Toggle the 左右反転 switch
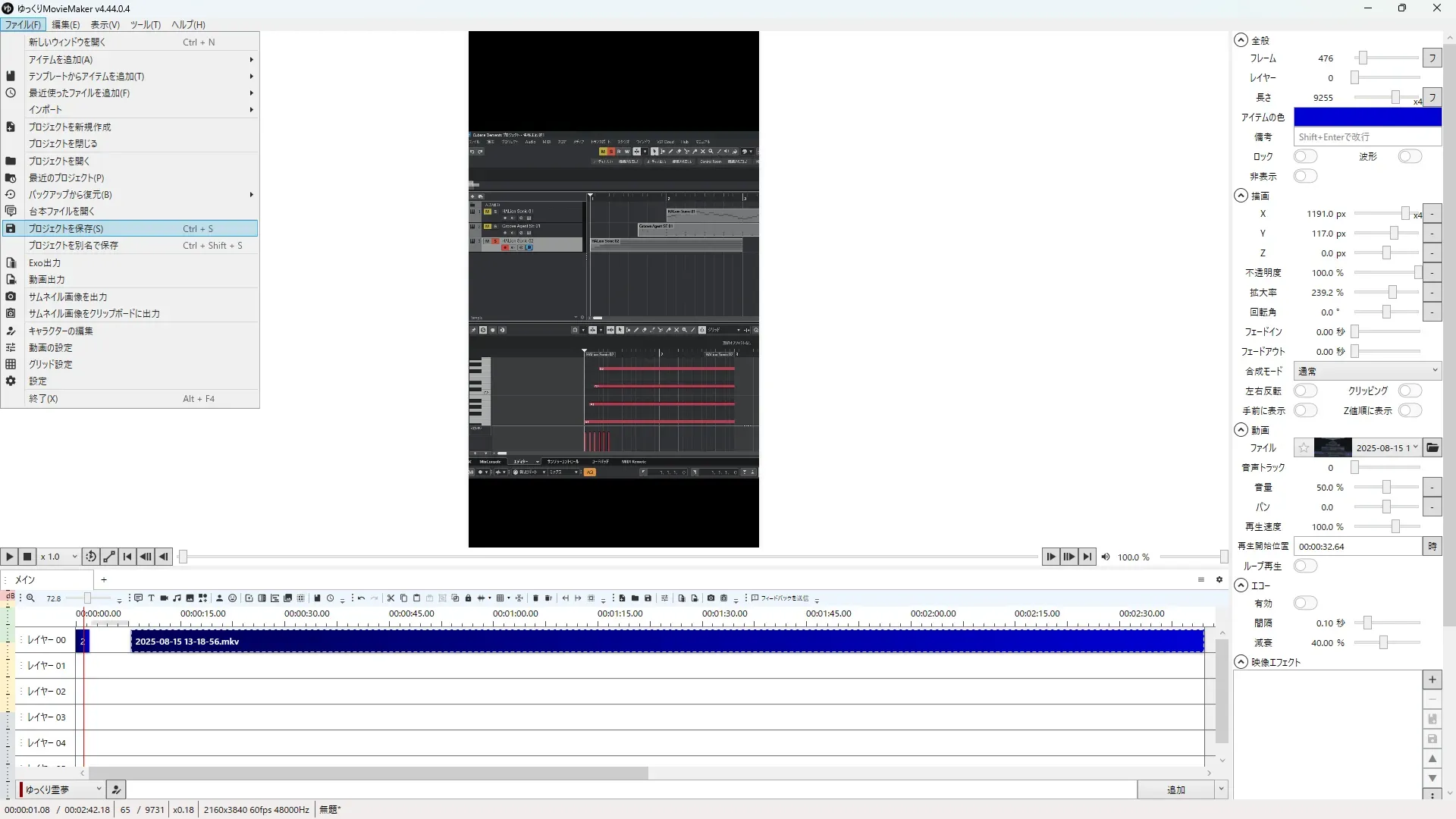1456x819 pixels. click(x=1305, y=391)
